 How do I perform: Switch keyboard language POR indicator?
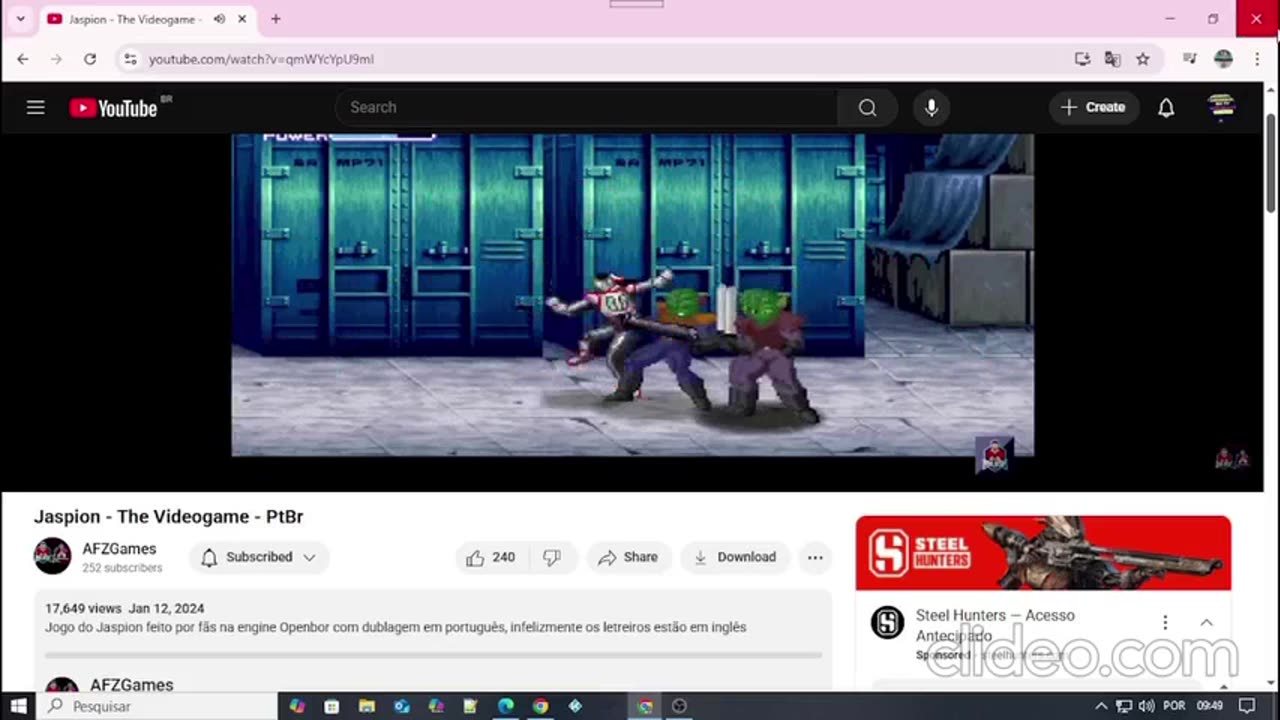pos(1174,706)
